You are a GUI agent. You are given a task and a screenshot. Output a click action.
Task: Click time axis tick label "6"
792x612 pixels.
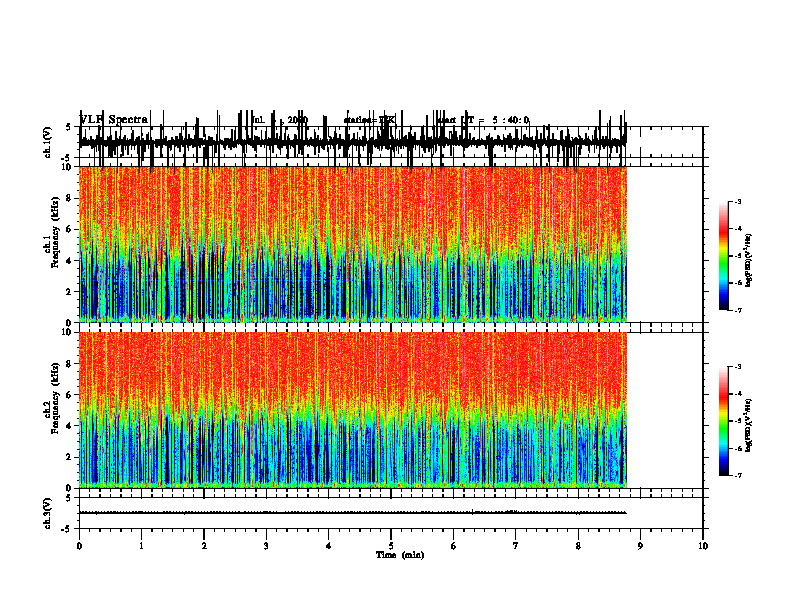tap(454, 546)
